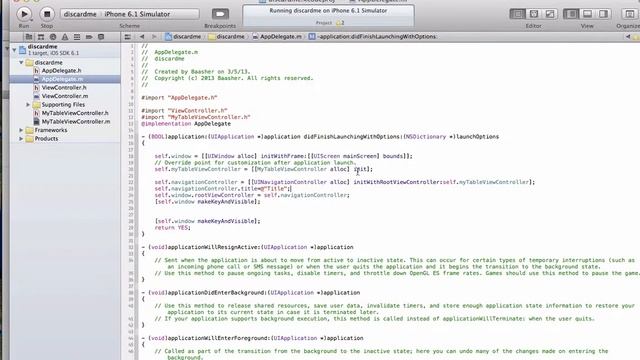Open the Organizer window
This screenshot has height=360, width=640.
click(630, 14)
